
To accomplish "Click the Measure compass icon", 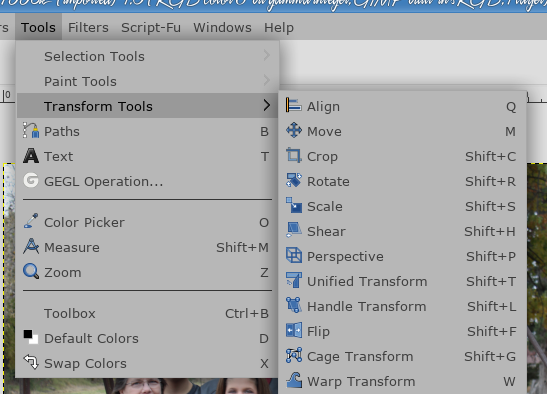I will coord(31,246).
